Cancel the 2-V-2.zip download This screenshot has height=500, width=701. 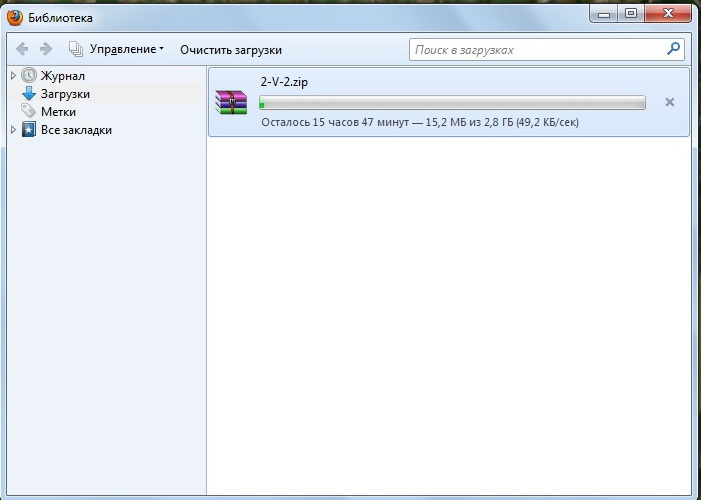(670, 102)
